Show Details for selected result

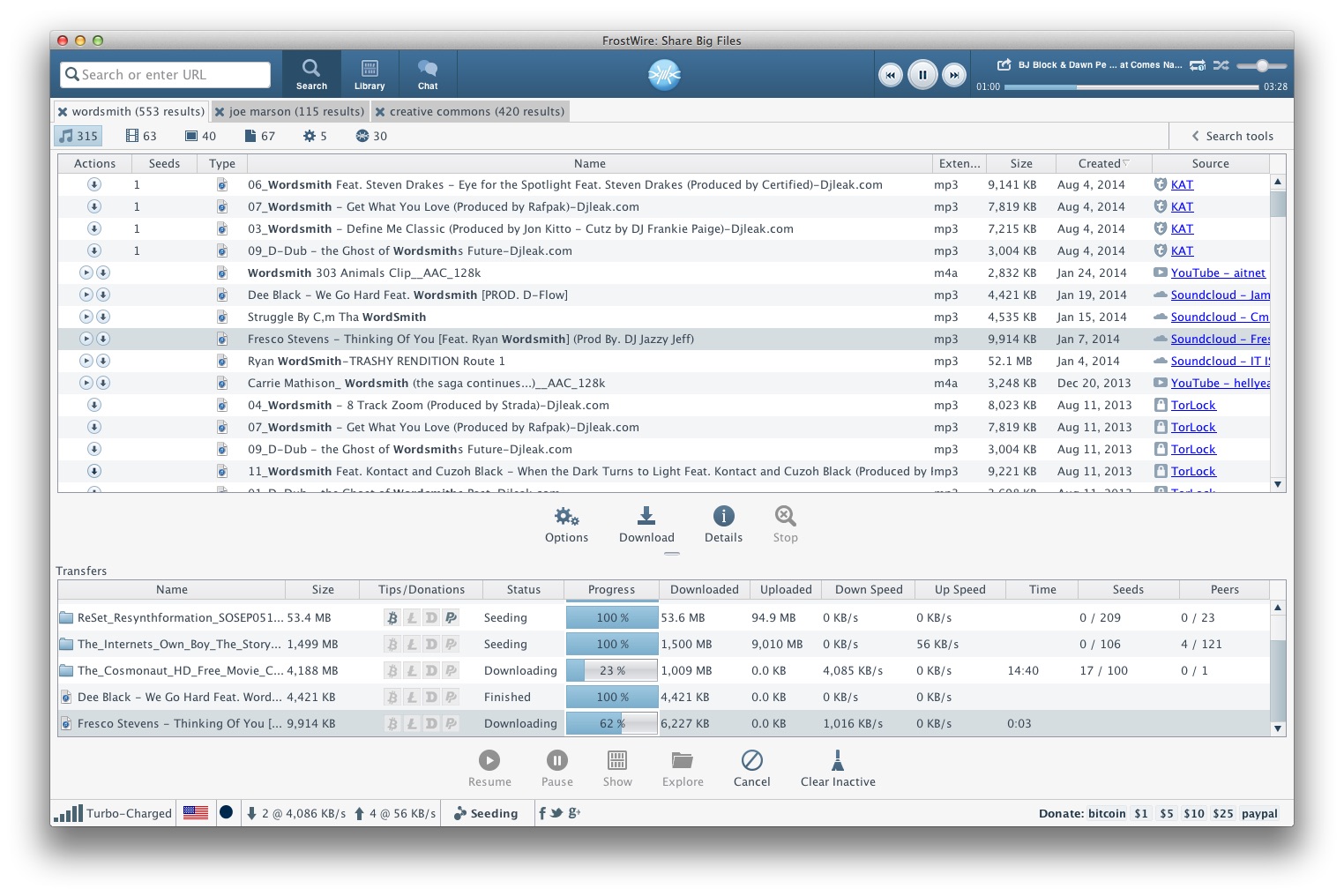coord(723,525)
